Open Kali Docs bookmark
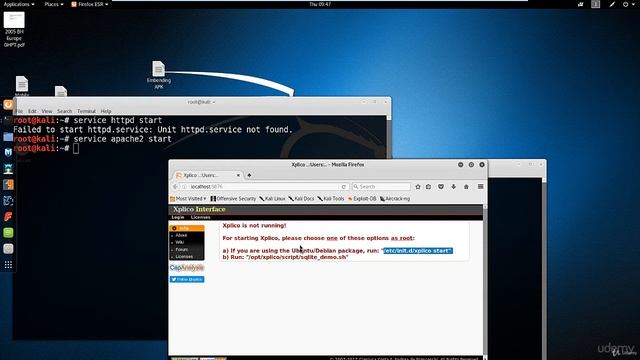 point(301,199)
